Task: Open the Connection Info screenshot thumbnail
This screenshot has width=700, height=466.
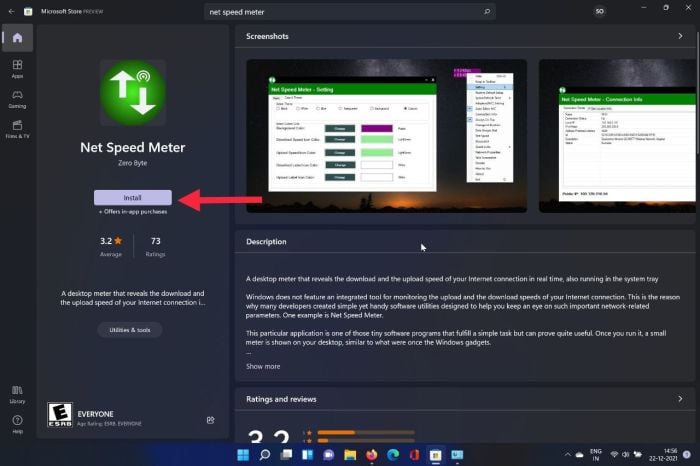Action: (617, 136)
